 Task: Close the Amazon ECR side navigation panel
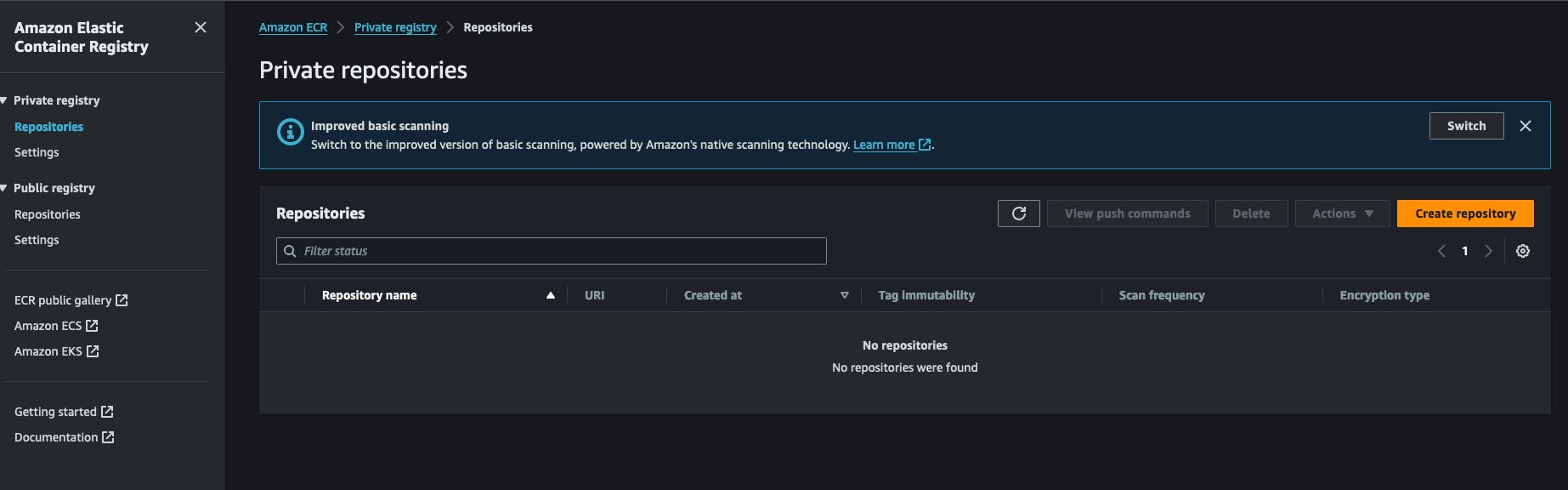click(x=201, y=27)
